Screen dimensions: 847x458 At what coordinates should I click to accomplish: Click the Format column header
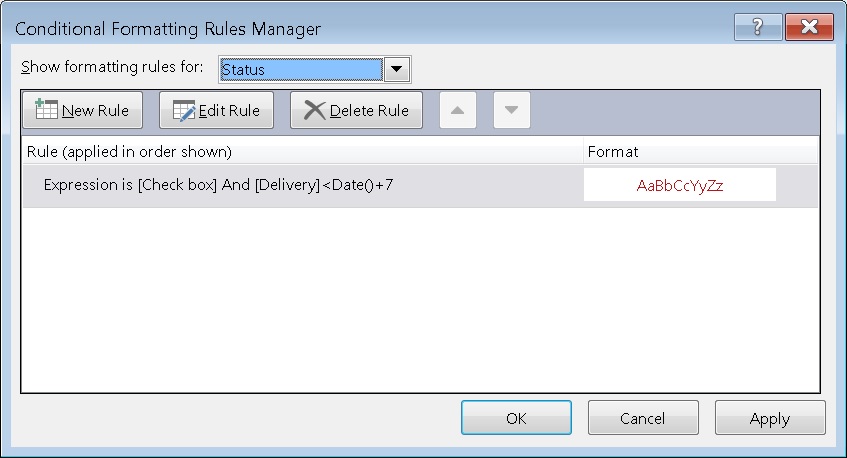613,152
